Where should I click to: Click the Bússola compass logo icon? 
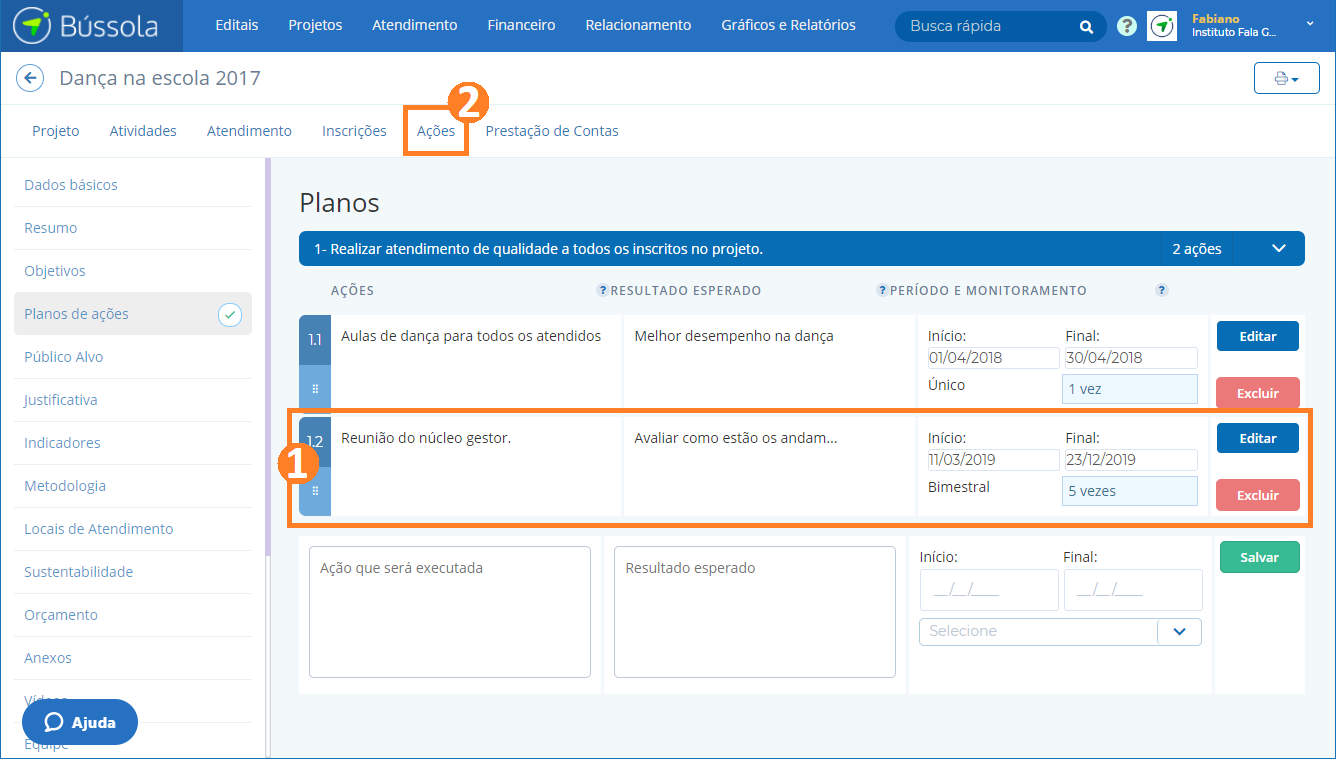pos(32,25)
